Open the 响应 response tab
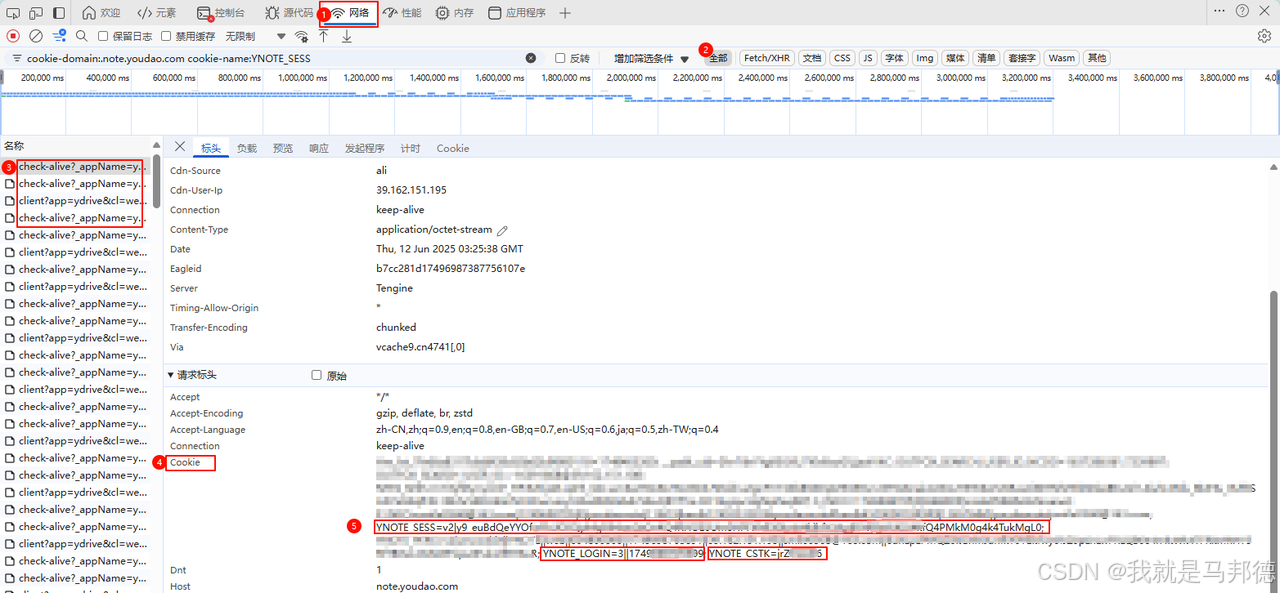1280x593 pixels. pyautogui.click(x=319, y=148)
